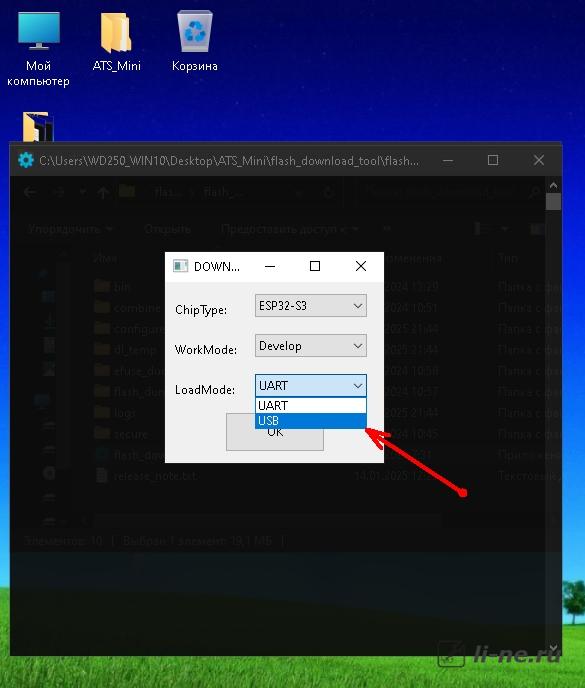Click the gear icon in console title bar
The image size is (585, 688).
[x=26, y=160]
